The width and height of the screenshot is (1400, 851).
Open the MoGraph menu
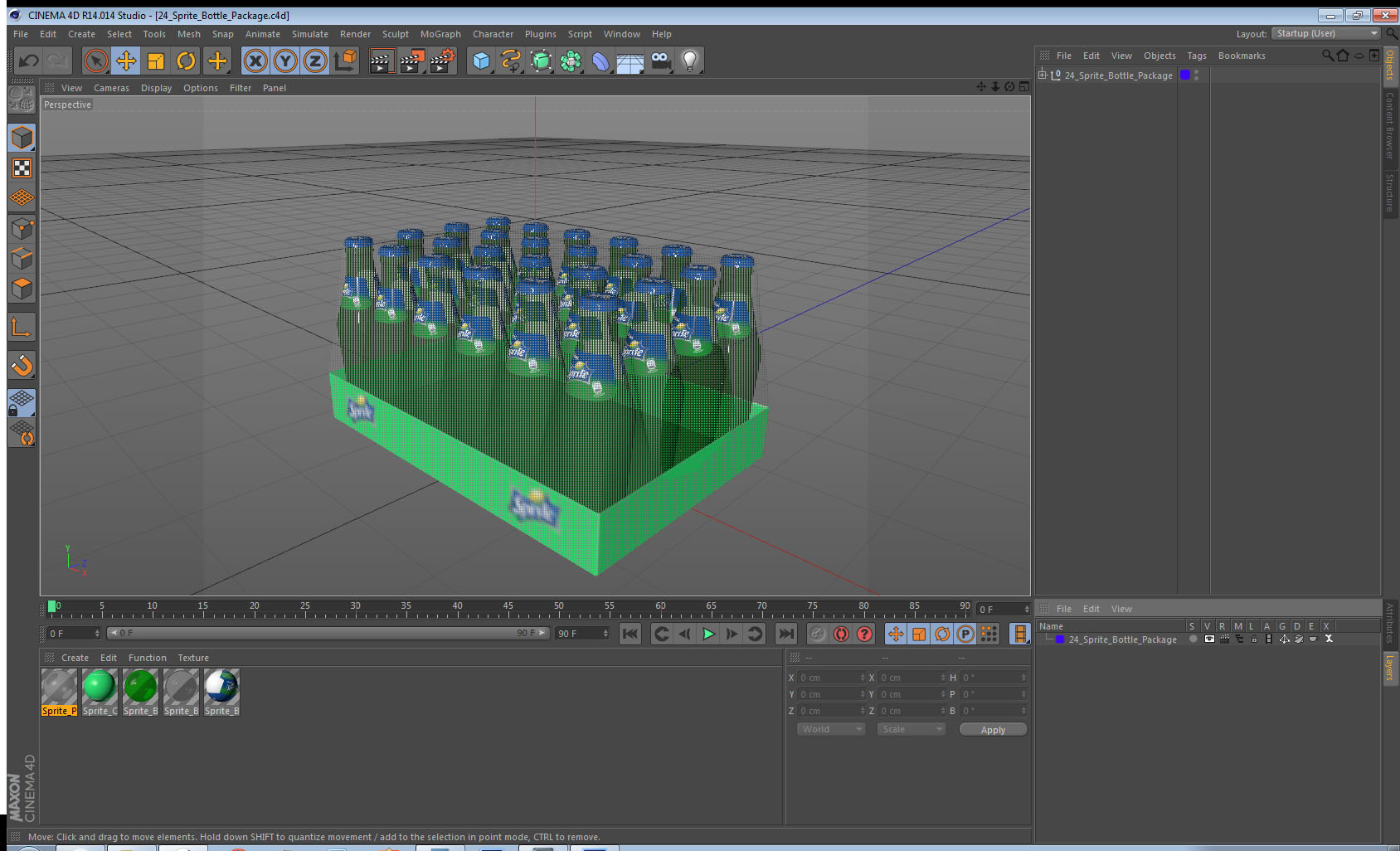click(440, 34)
